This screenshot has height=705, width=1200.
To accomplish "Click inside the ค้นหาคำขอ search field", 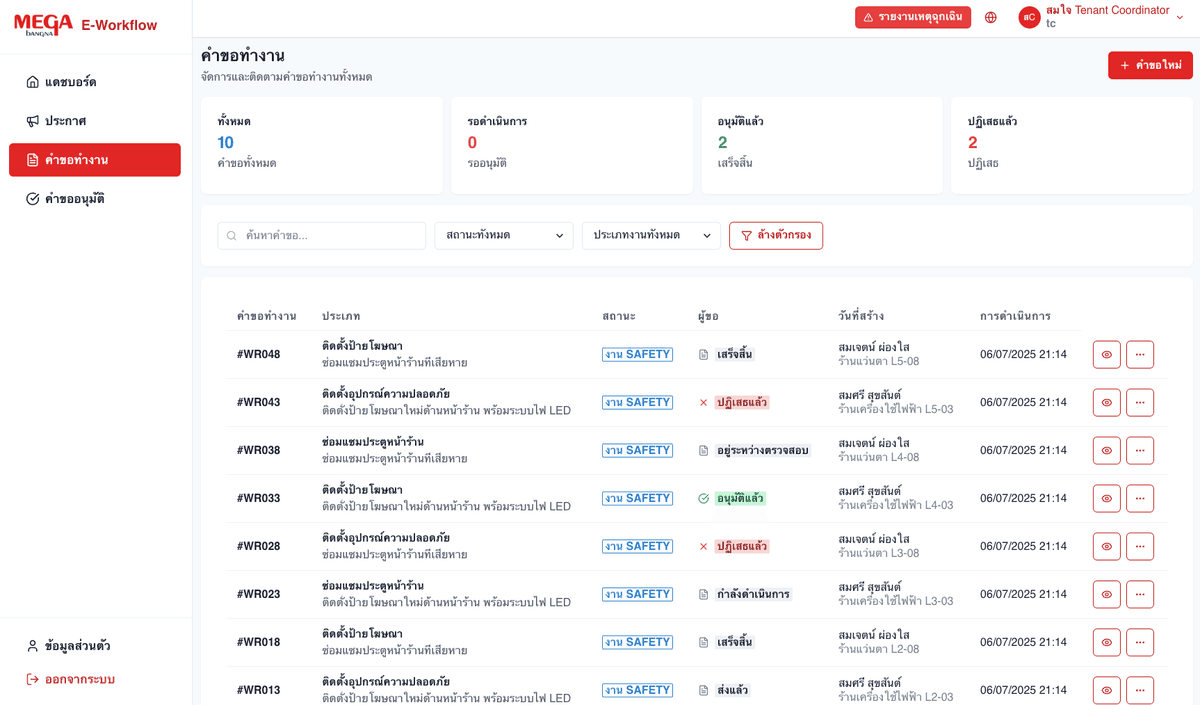I will coord(320,235).
